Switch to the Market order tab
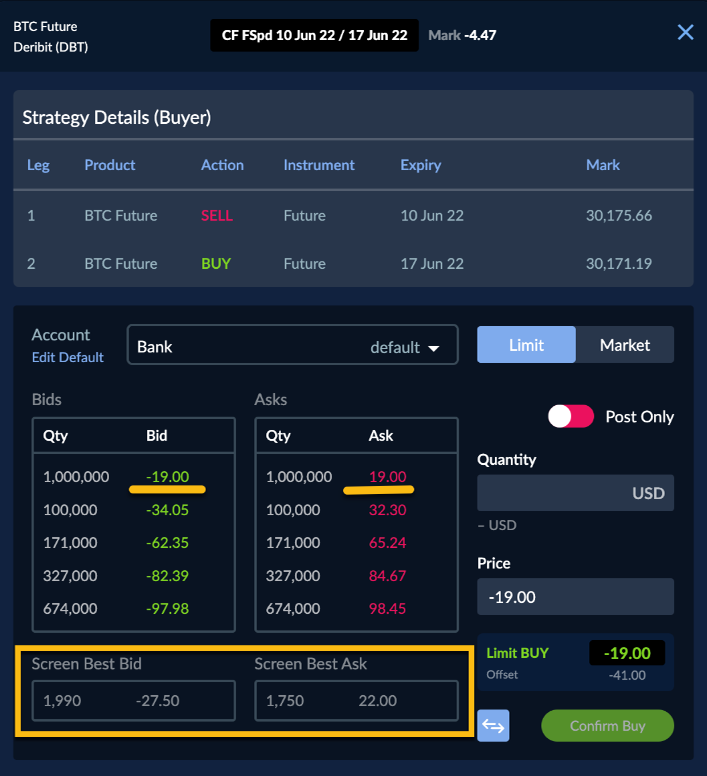The image size is (707, 776). pyautogui.click(x=625, y=345)
